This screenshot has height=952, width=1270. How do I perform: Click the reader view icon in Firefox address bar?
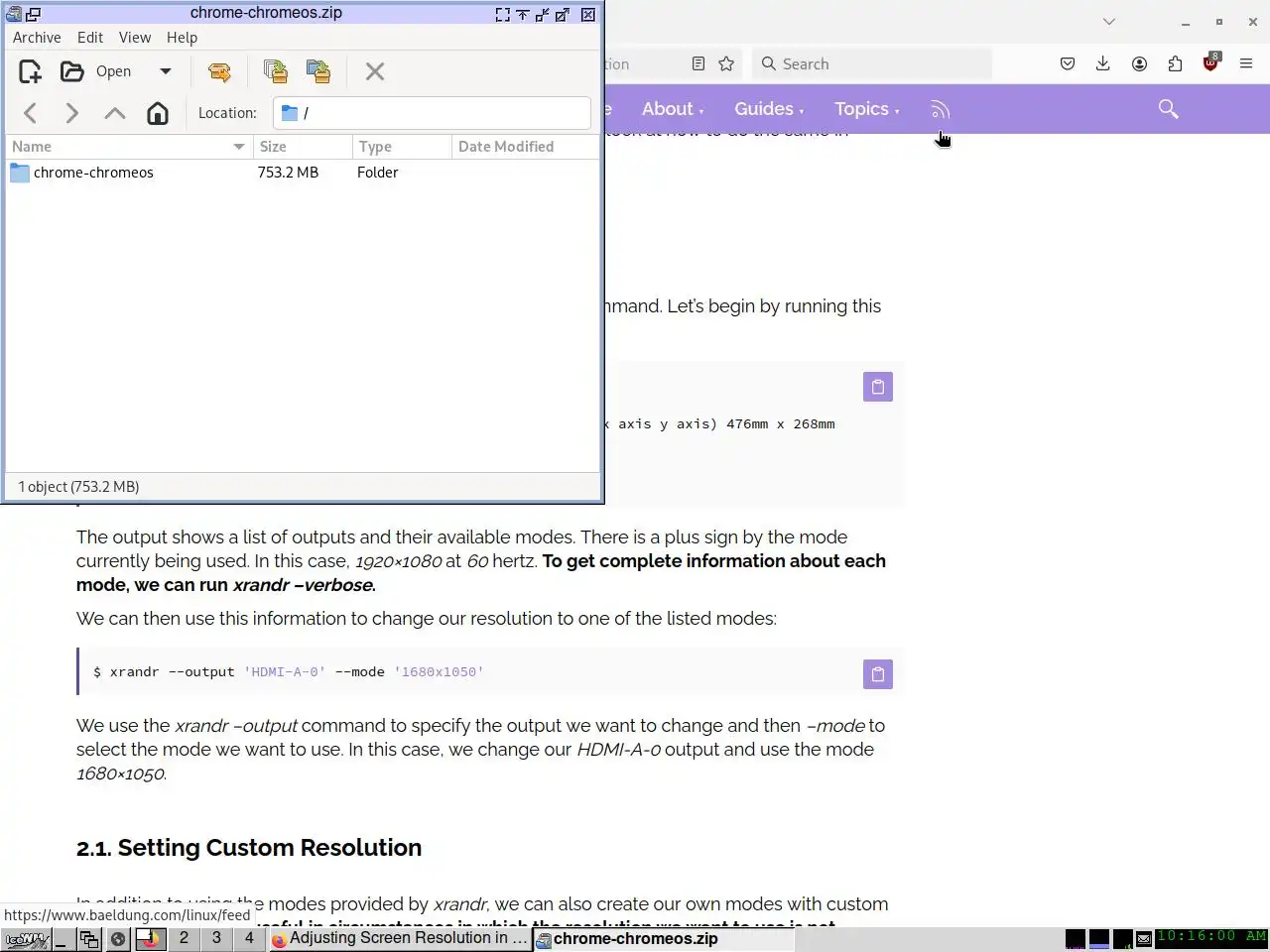(x=698, y=63)
